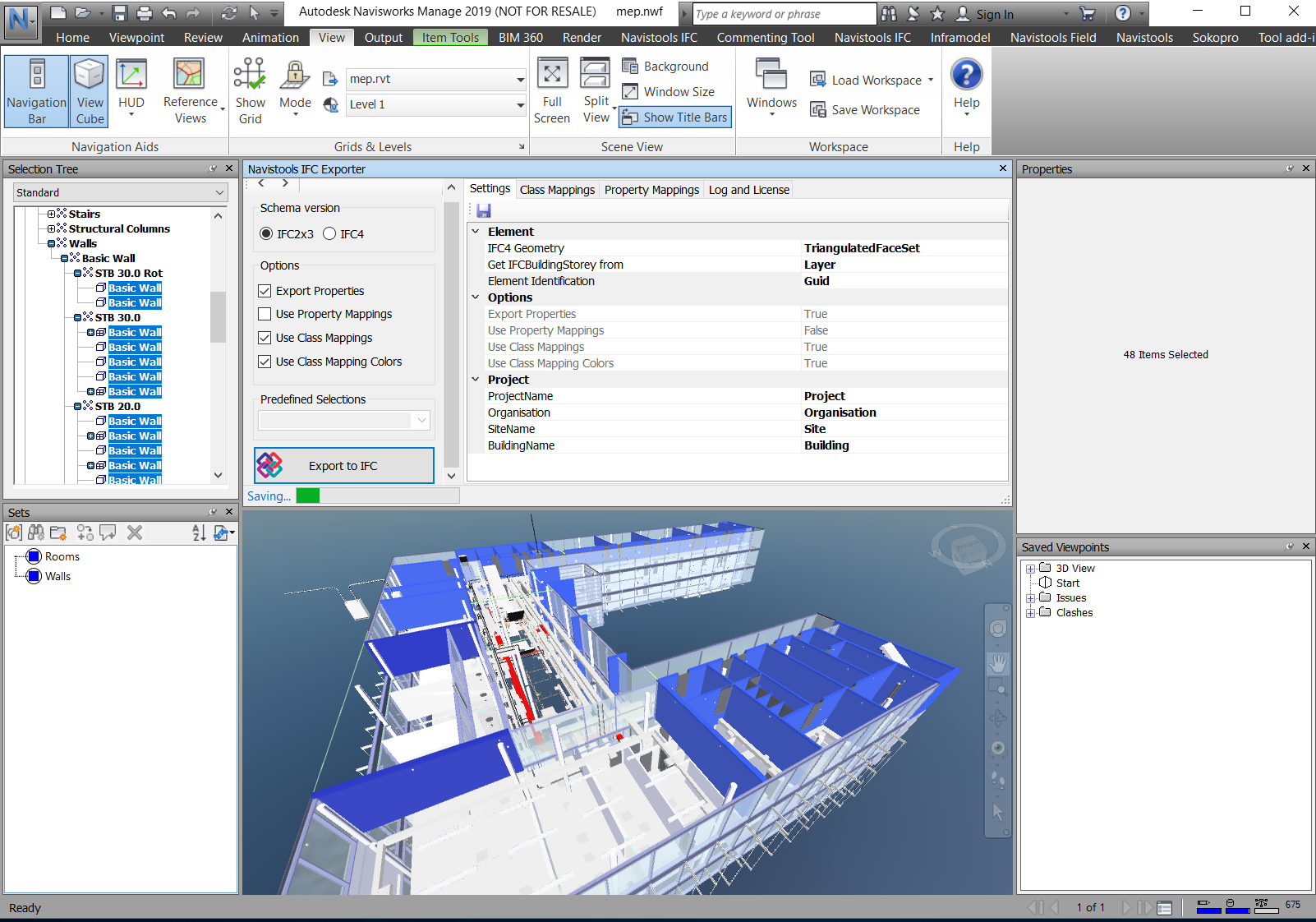Switch to the Class Mappings tab
The height and width of the screenshot is (922, 1316).
pos(557,190)
